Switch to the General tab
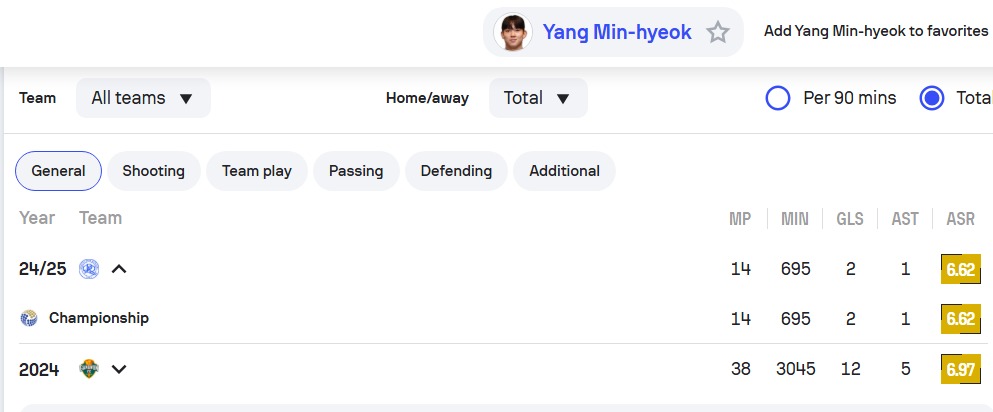 point(58,171)
